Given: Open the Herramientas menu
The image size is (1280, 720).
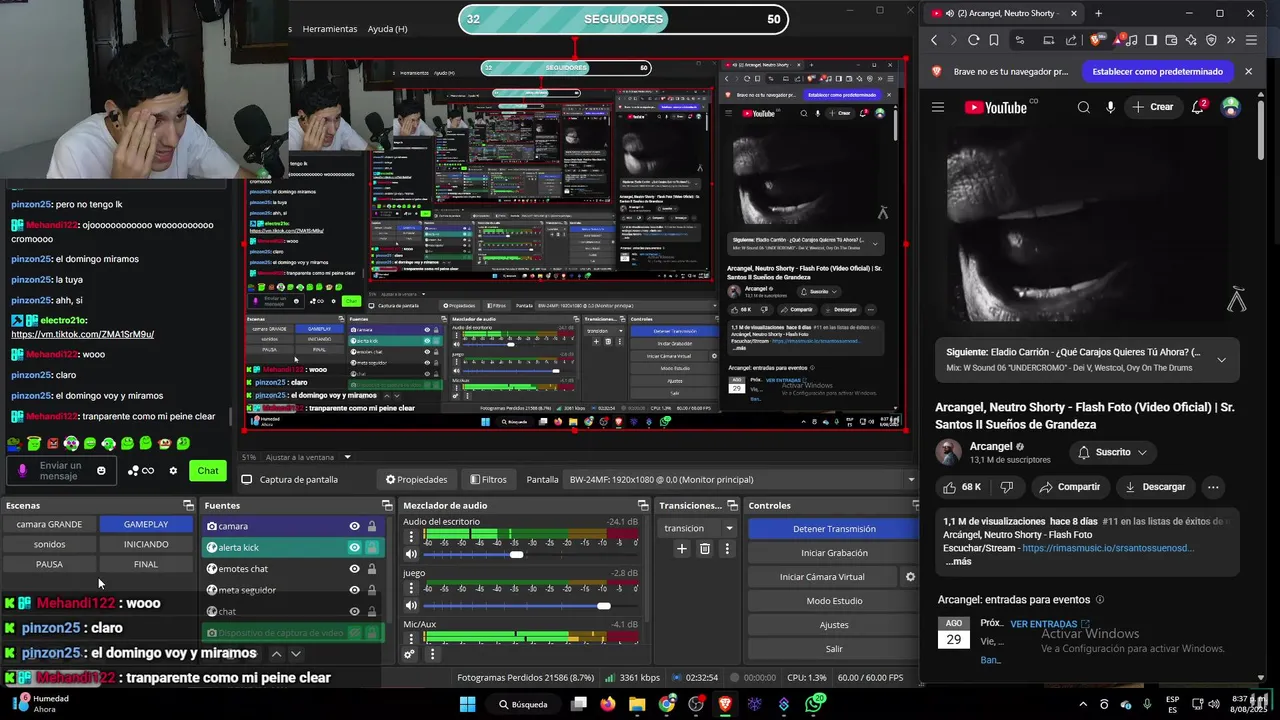Looking at the screenshot, I should 330,29.
